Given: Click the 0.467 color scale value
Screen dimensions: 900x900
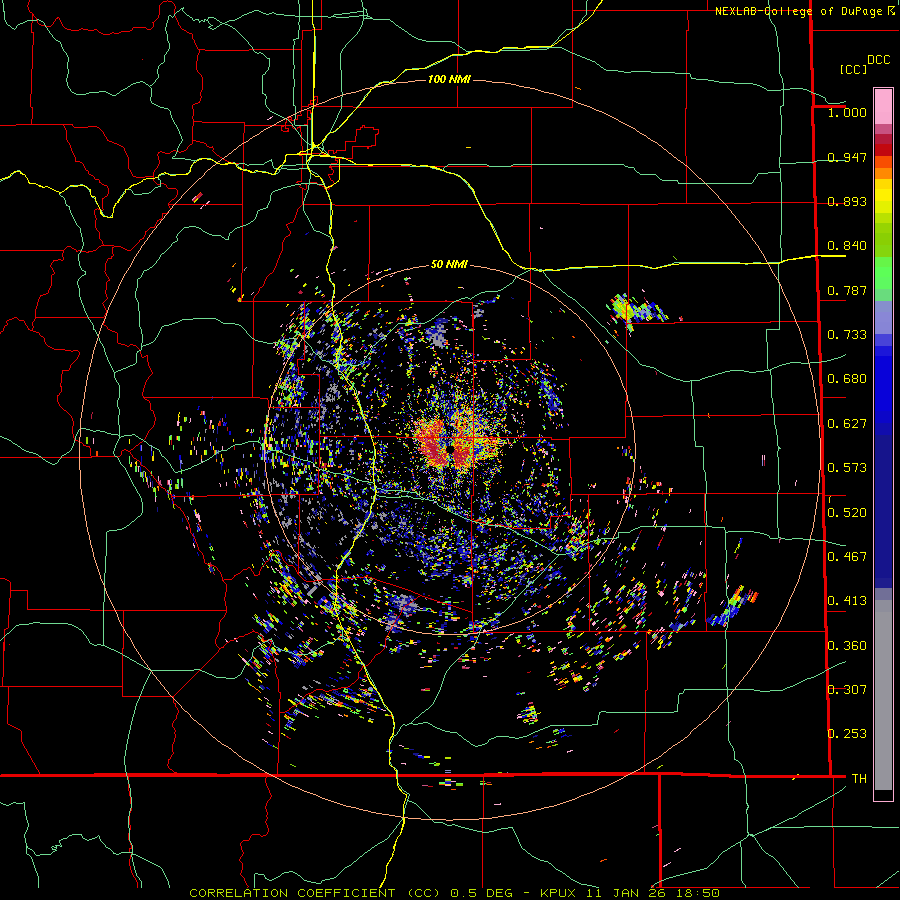Looking at the screenshot, I should [x=847, y=557].
